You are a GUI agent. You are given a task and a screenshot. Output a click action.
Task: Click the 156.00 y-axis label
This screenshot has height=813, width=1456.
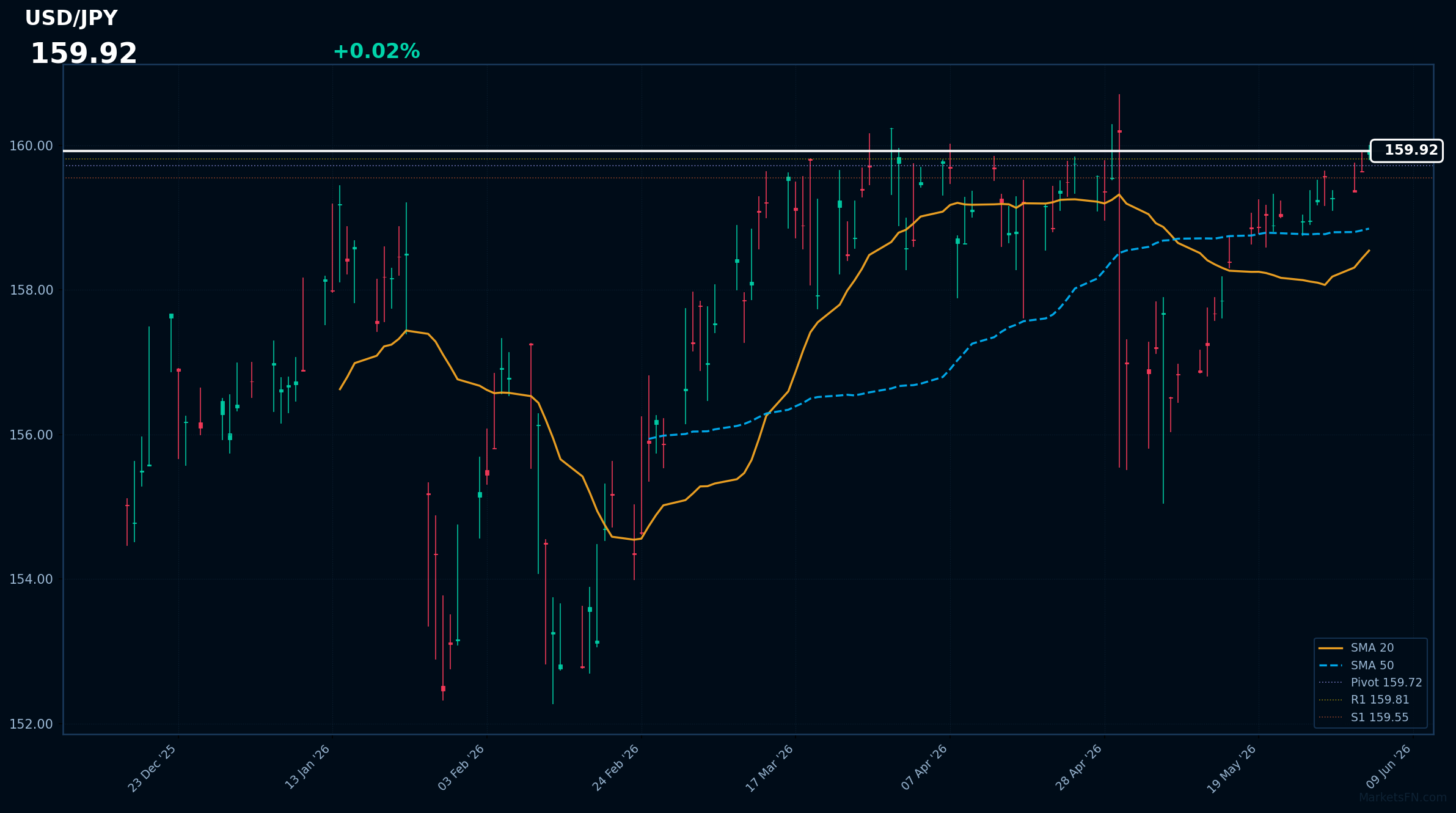tap(31, 435)
